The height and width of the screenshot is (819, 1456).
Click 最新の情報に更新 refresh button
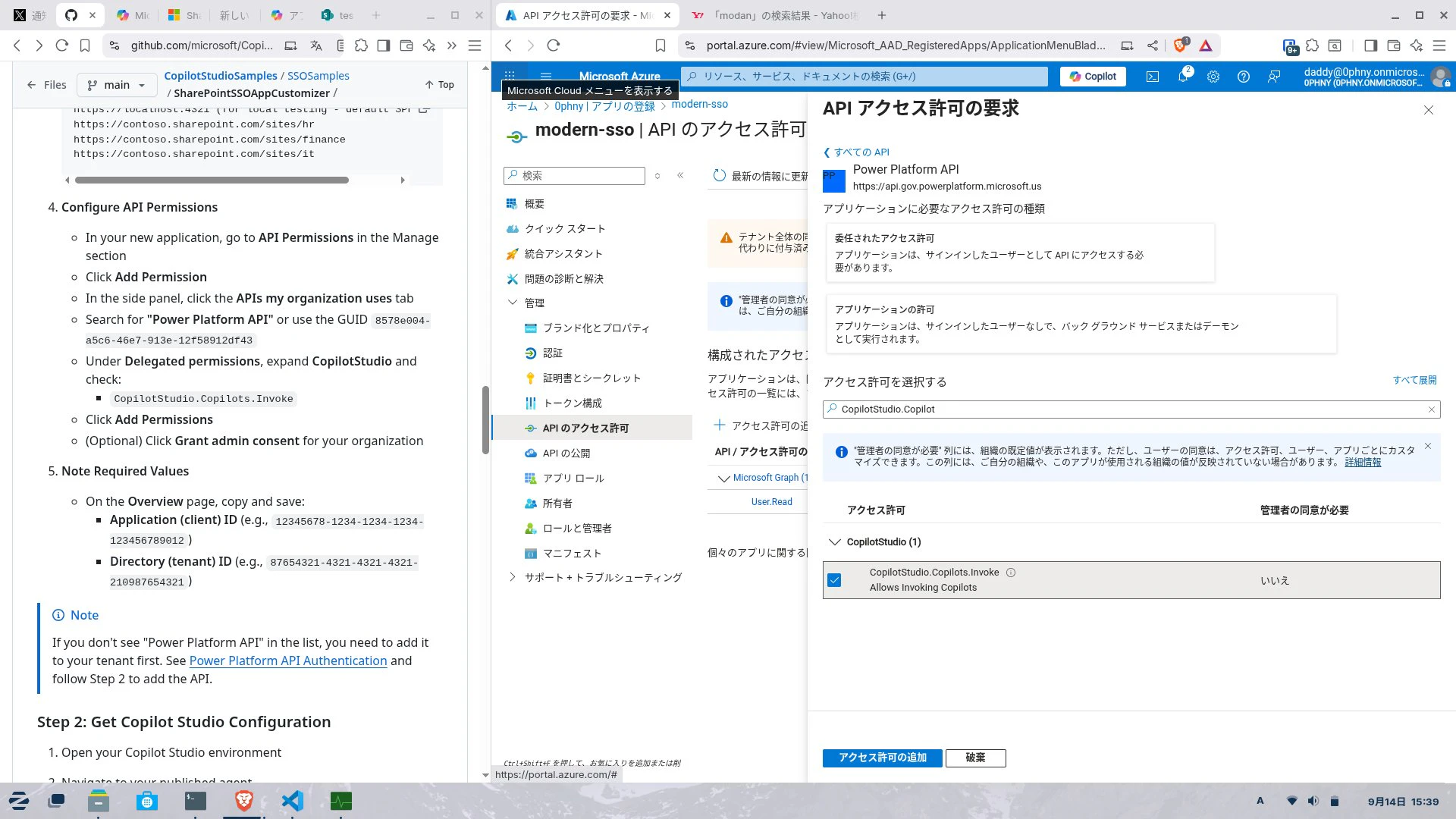pos(760,176)
